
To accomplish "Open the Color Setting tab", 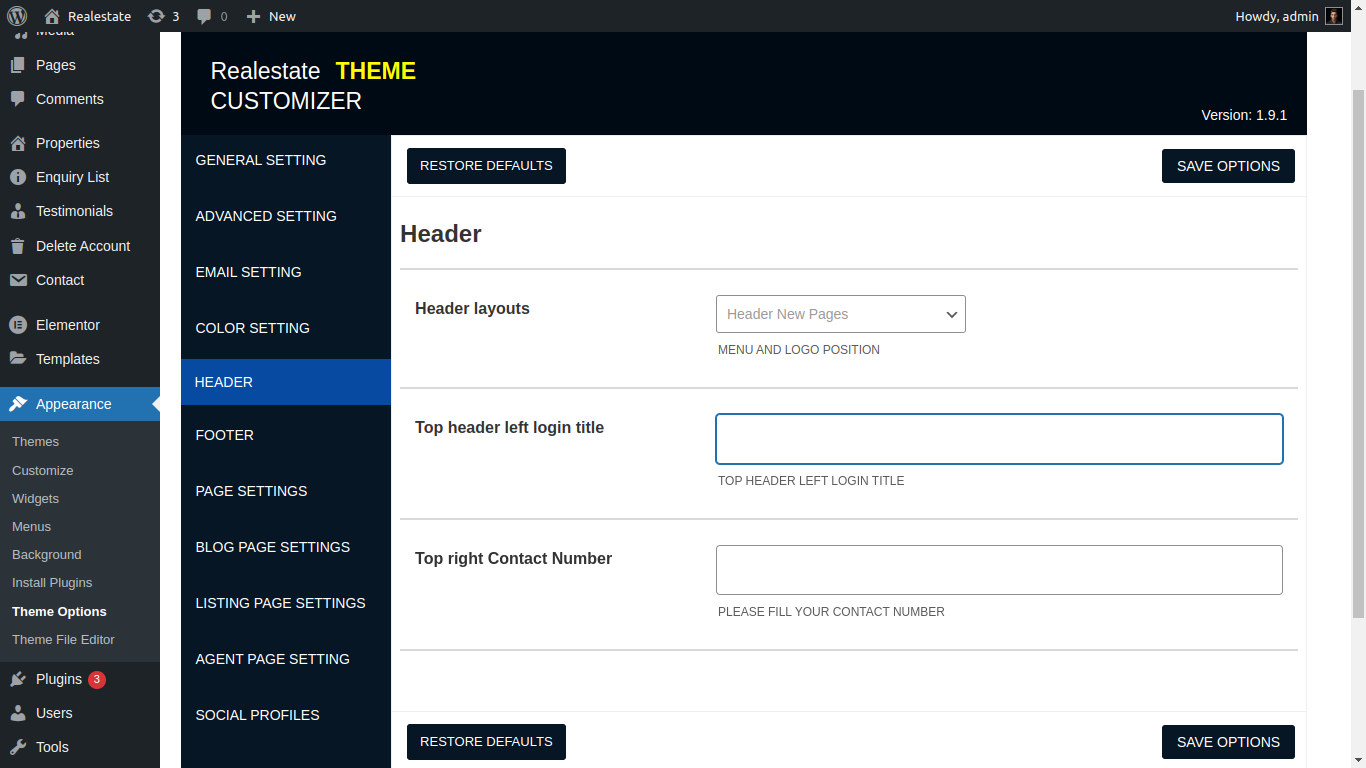I will coord(253,328).
